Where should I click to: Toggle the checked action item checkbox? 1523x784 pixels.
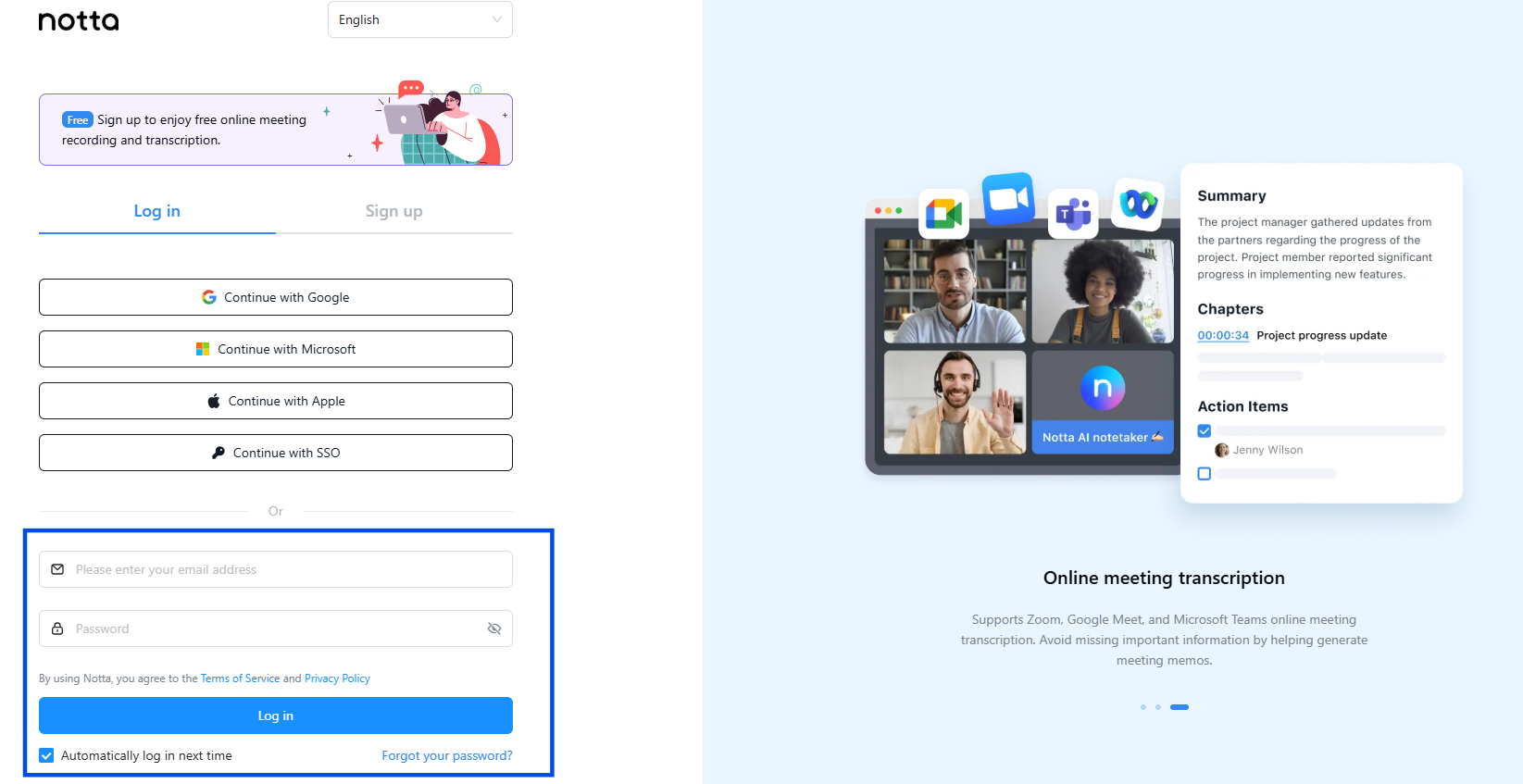coord(1205,430)
